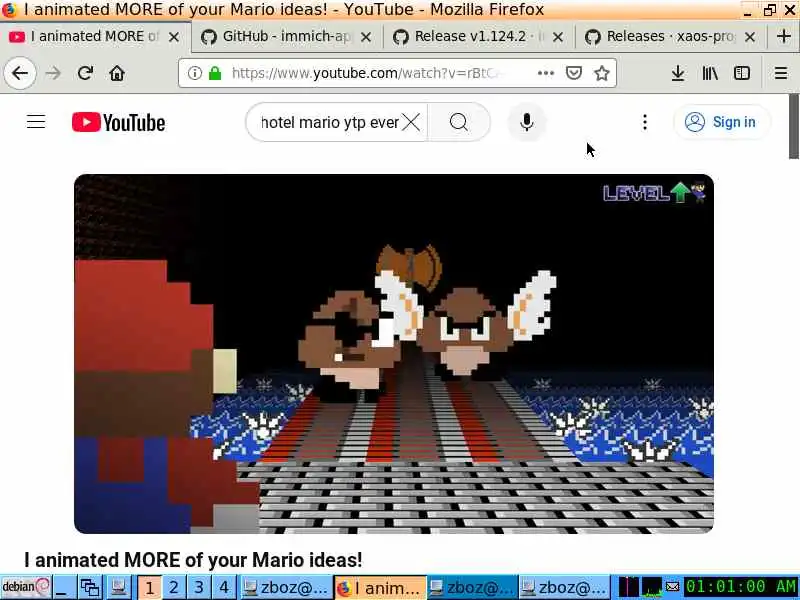Click the tray mail envelope icon
This screenshot has height=600, width=800.
coord(672,587)
